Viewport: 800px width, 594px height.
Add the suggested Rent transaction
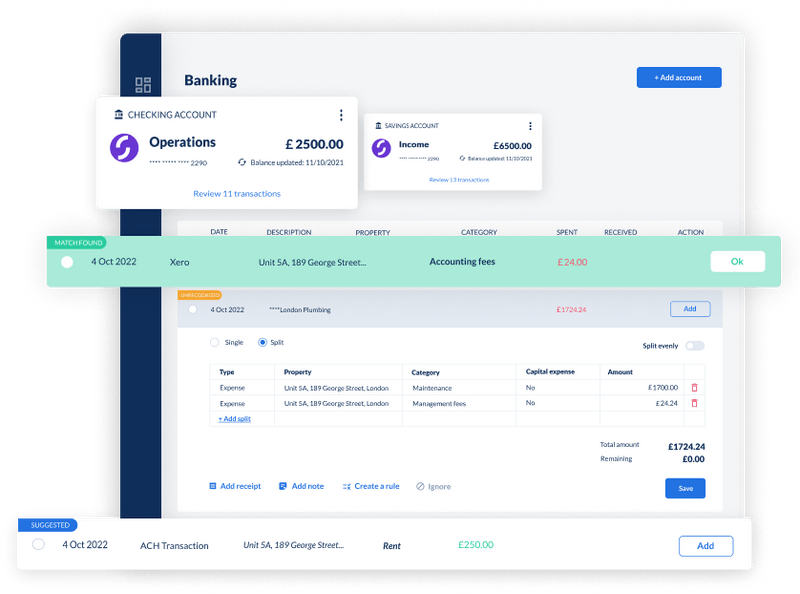coord(706,546)
